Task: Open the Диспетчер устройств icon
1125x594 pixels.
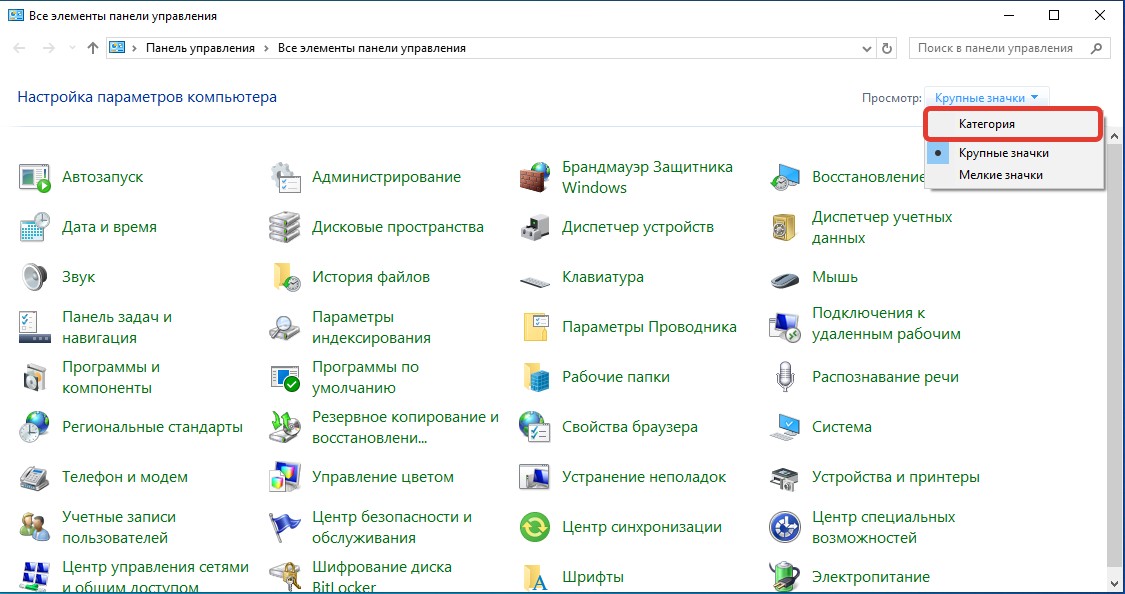Action: [x=535, y=227]
